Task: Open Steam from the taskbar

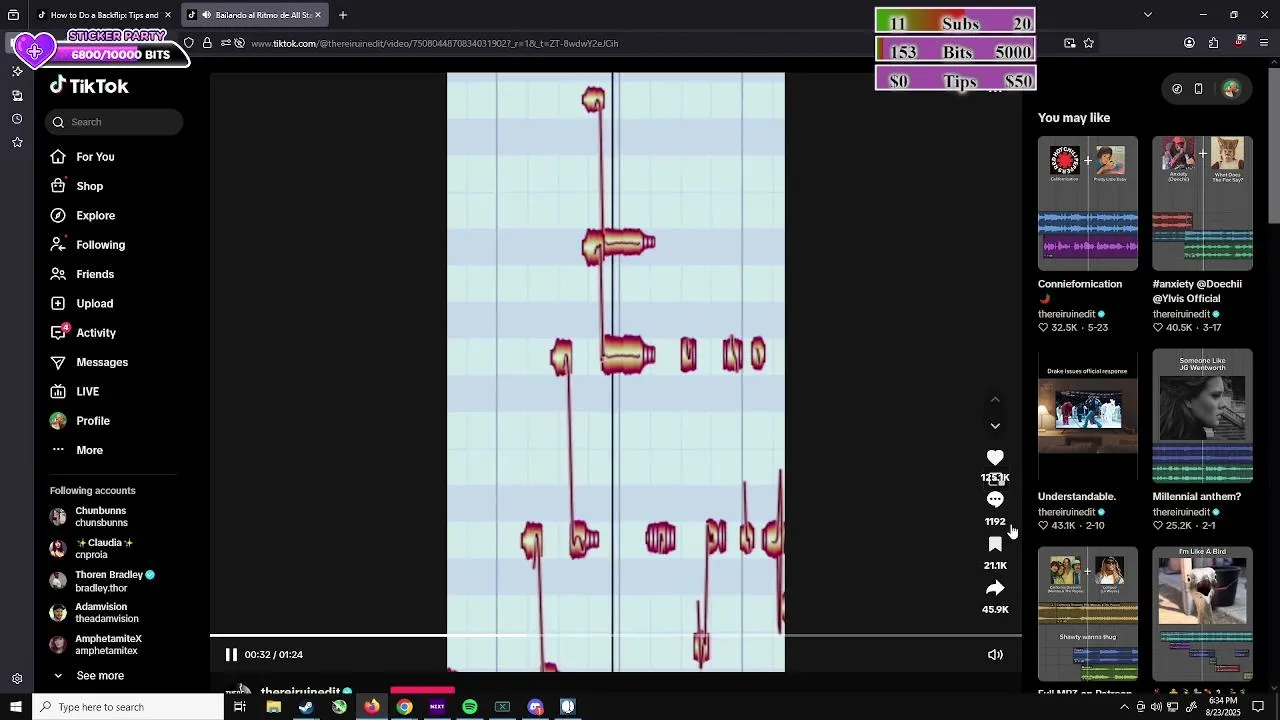Action: point(306,707)
